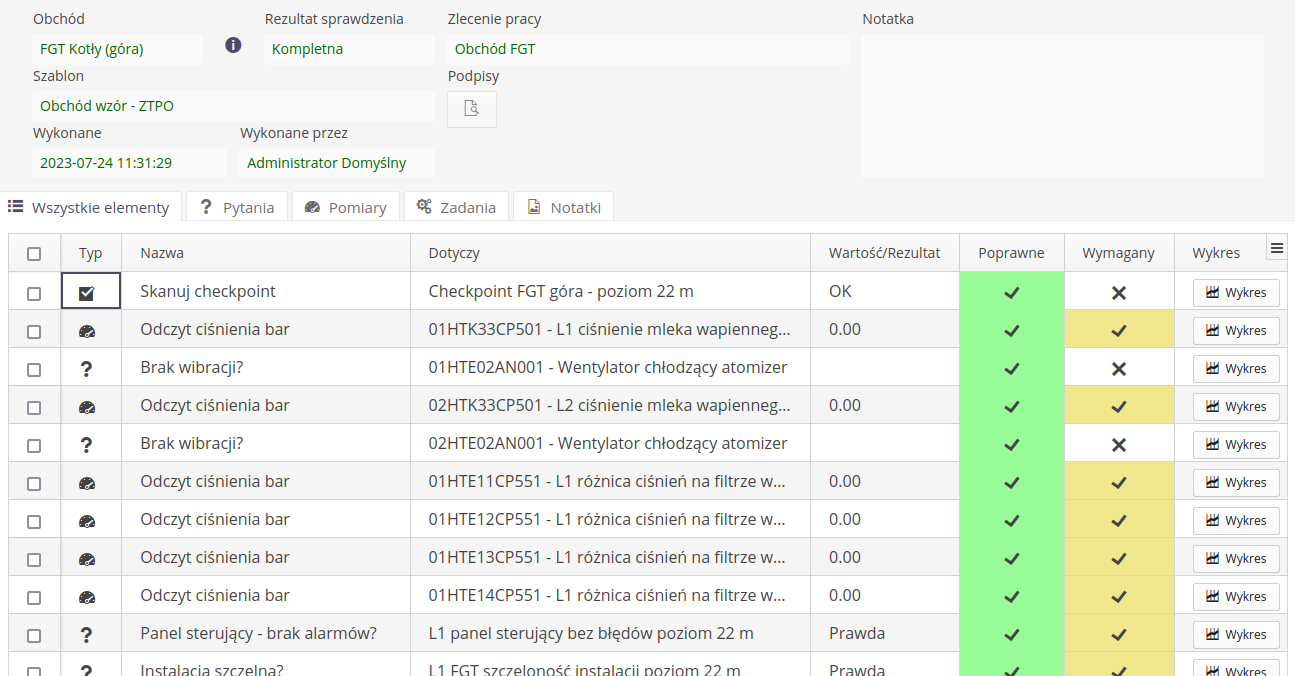Open the signatures document icon under Podpisy
1295x676 pixels.
point(471,109)
